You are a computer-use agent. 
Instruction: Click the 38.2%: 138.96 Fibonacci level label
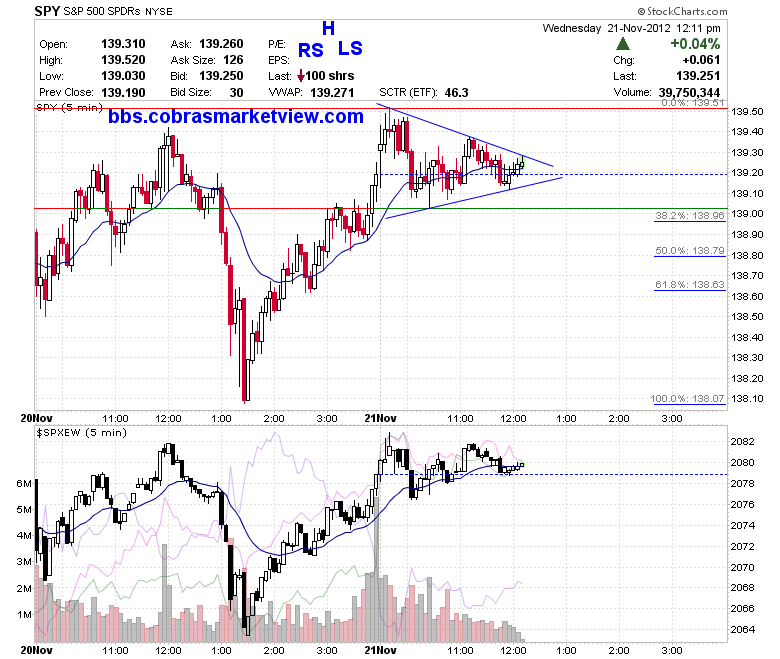689,215
